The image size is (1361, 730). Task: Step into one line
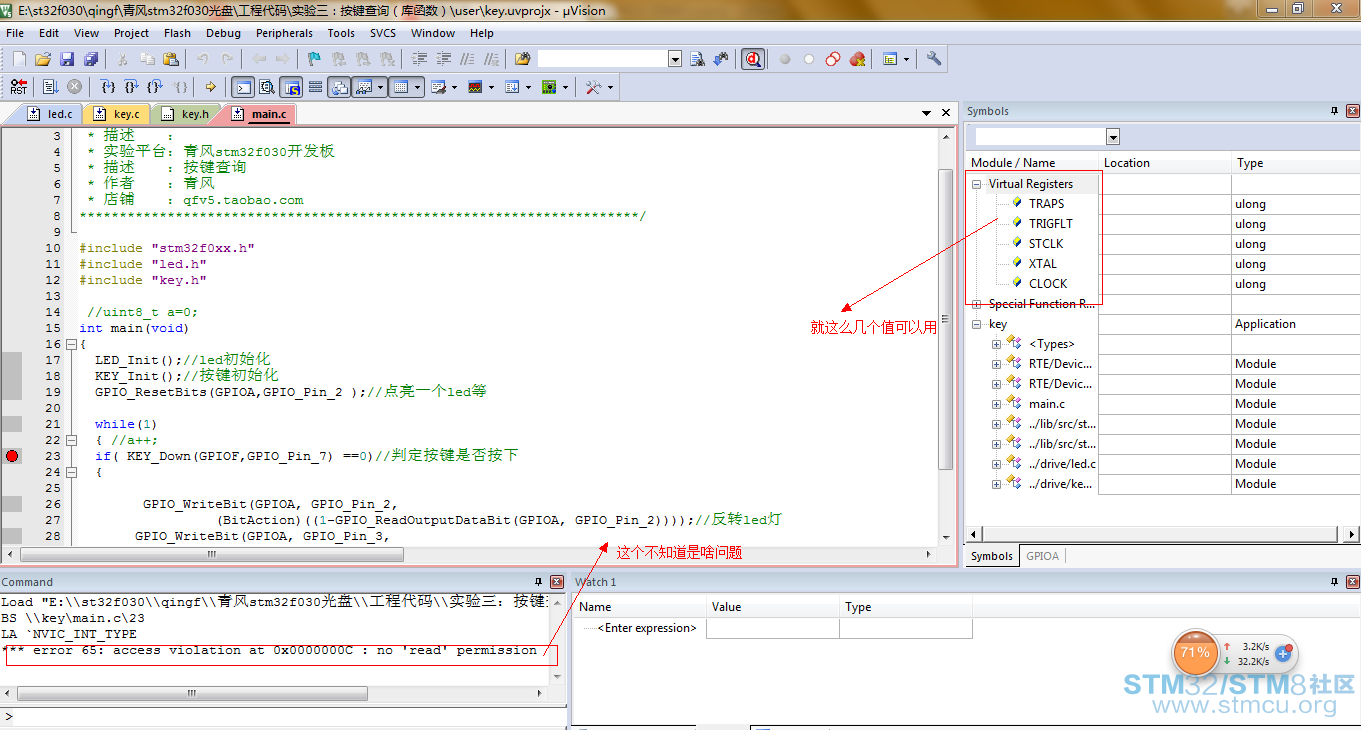pos(108,87)
